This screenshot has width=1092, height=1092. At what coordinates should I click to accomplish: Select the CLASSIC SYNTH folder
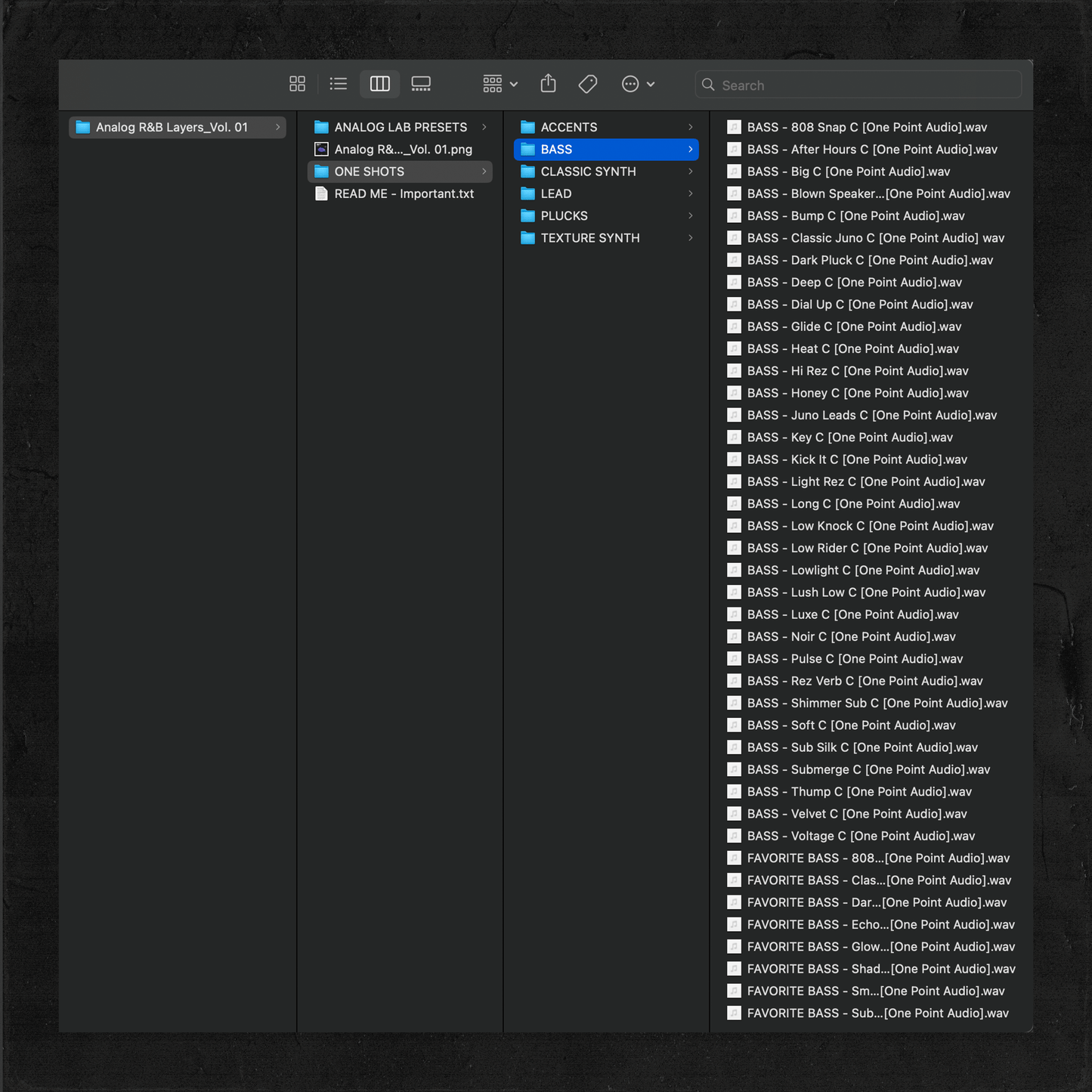tap(588, 172)
